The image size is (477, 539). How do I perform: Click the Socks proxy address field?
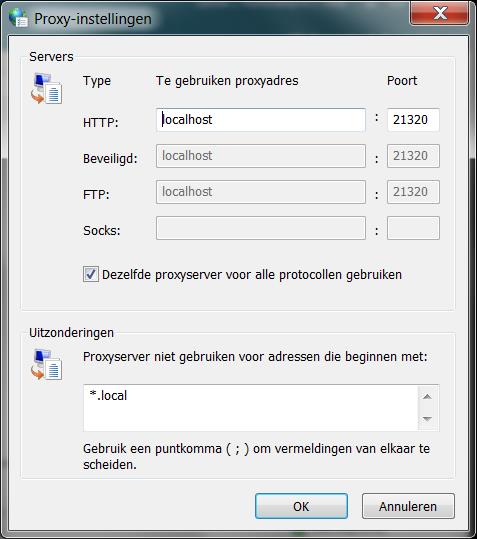tap(261, 228)
